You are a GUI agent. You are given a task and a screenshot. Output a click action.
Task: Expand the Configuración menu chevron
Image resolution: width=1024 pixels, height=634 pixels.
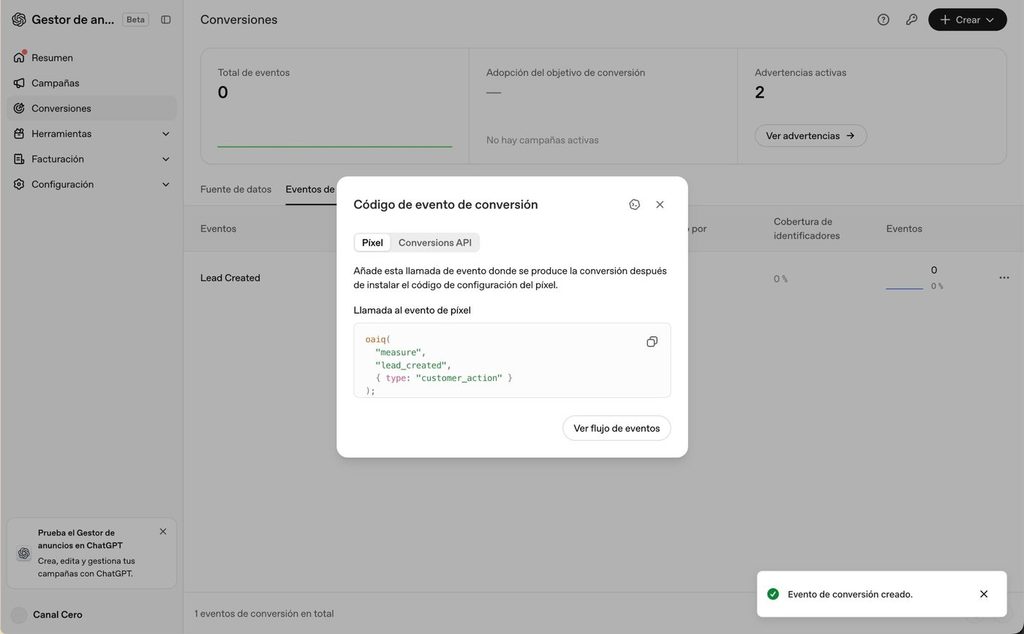click(x=166, y=185)
